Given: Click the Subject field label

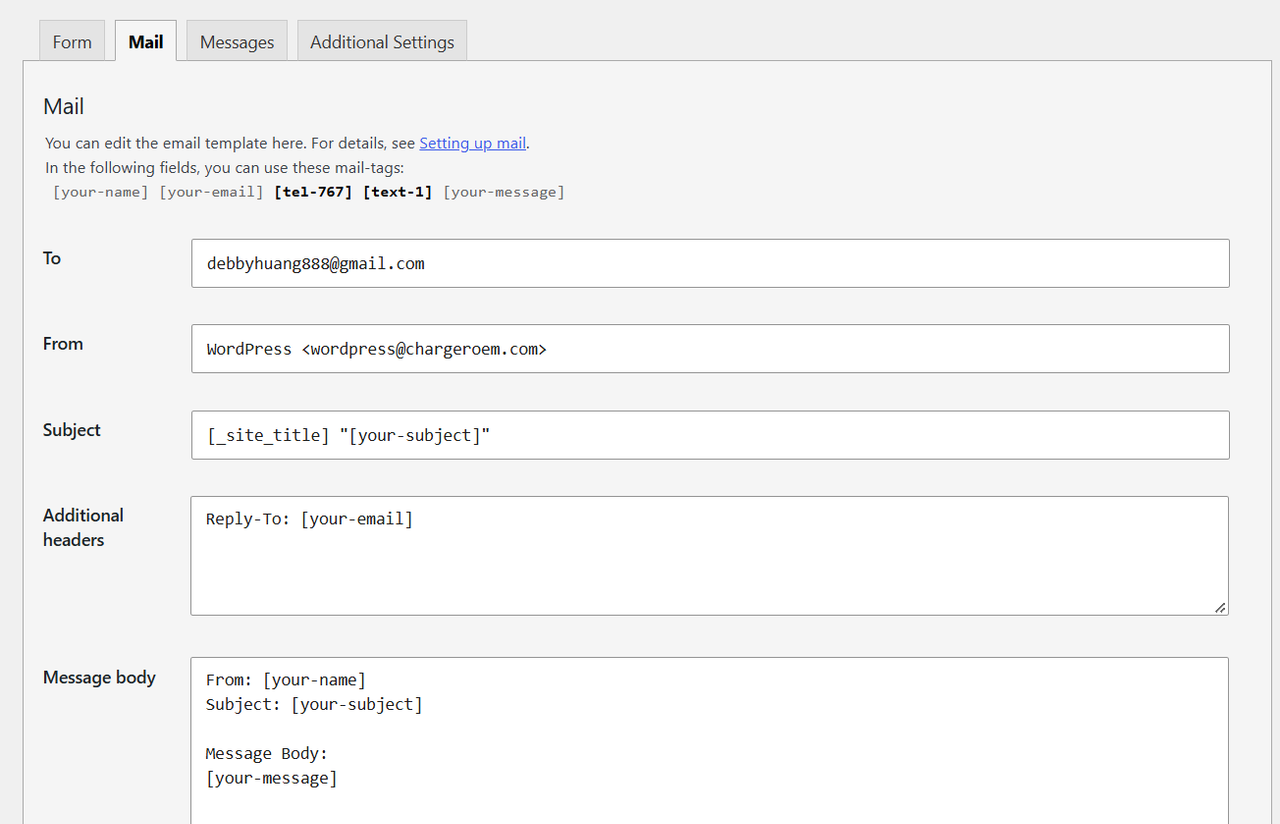Looking at the screenshot, I should (72, 430).
